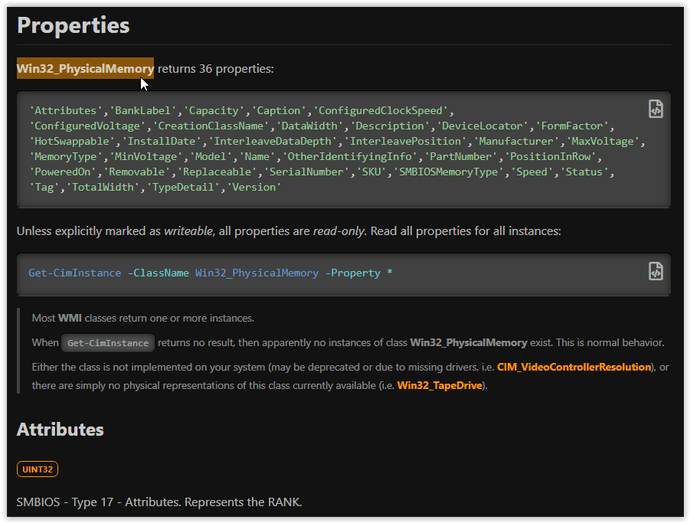Image resolution: width=690 pixels, height=523 pixels.
Task: Click 'Replaceable' in the code block
Action: (x=217, y=172)
